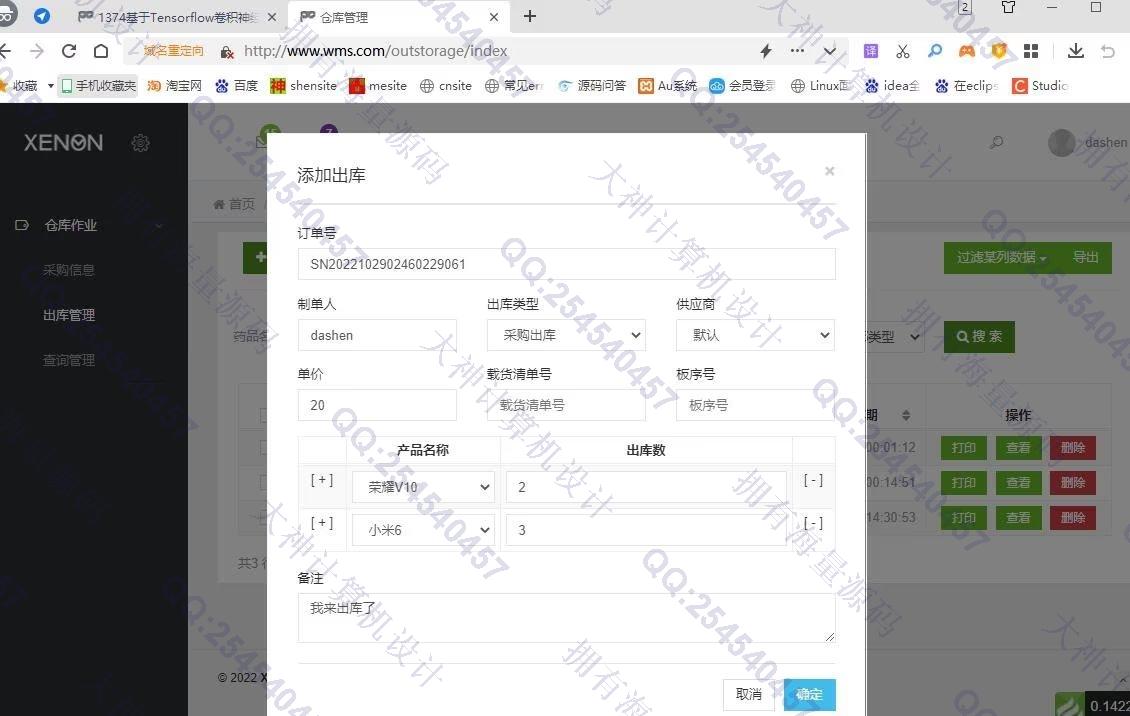This screenshot has height=716, width=1130.
Task: Click 打印 in the 00:01:12 row
Action: pos(964,447)
